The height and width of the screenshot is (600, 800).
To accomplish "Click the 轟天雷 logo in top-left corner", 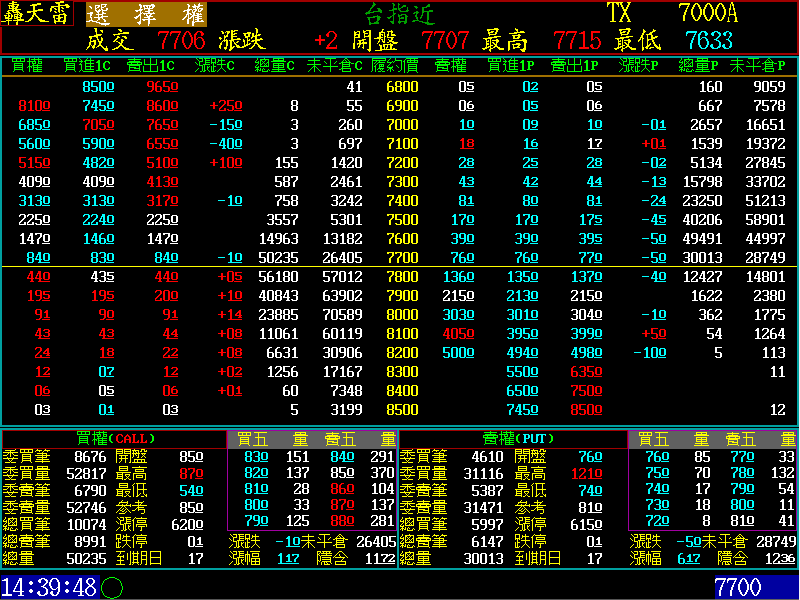I will tap(38, 13).
